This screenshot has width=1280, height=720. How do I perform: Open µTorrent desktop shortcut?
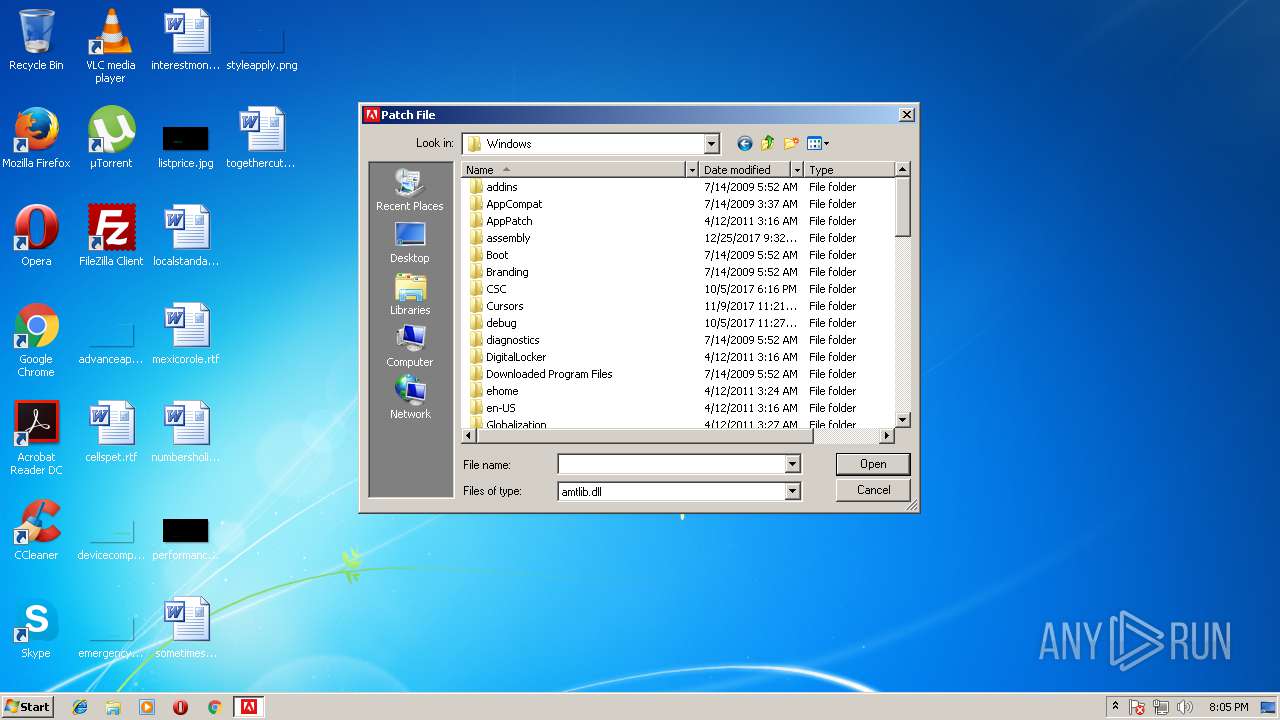tap(111, 138)
